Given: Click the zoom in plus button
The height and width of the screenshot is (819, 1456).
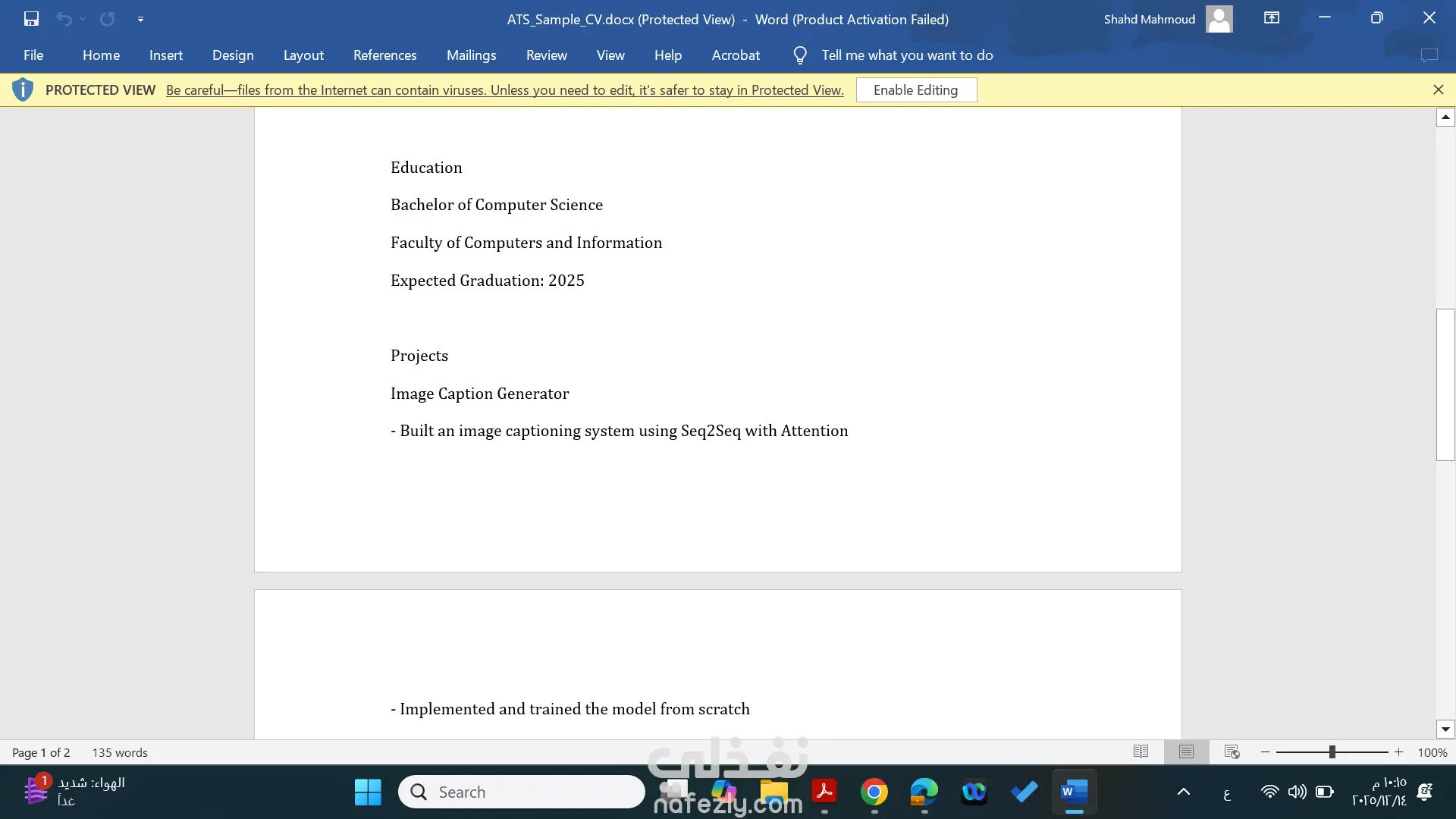Looking at the screenshot, I should click(1399, 752).
